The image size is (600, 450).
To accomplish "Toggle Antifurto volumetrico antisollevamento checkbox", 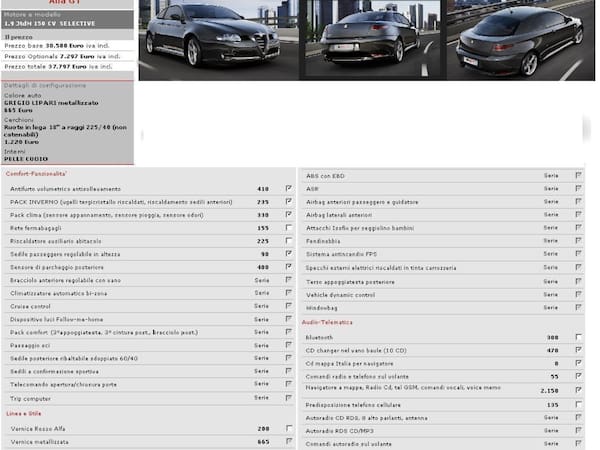I will 289,188.
